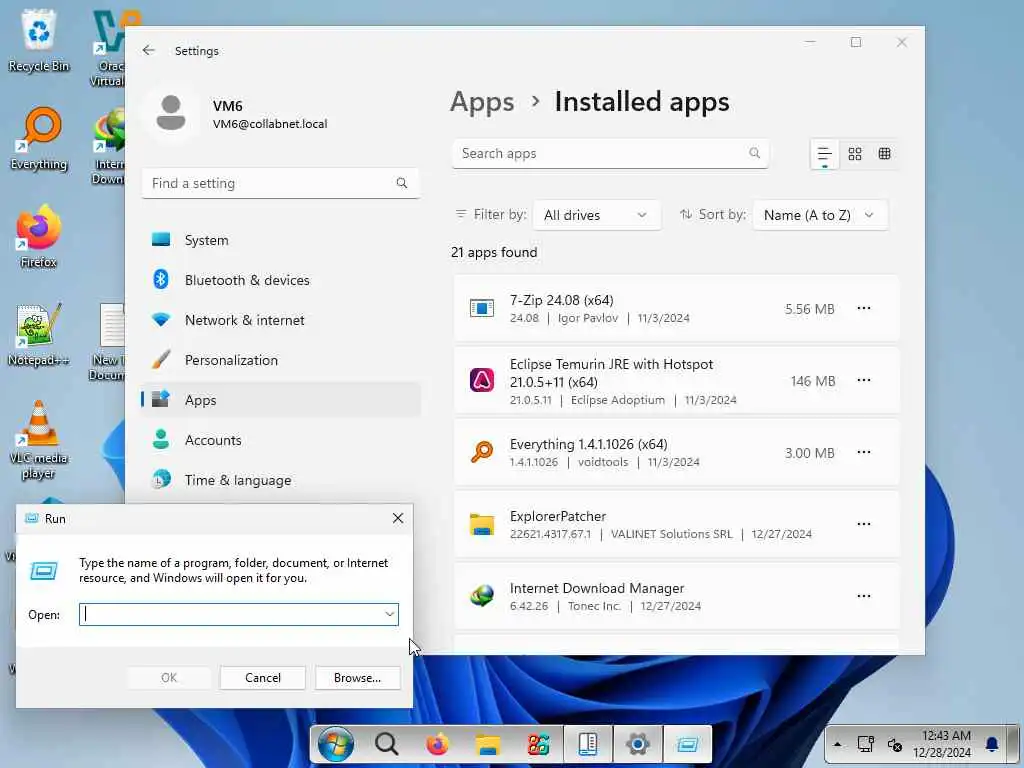1024x768 pixels.
Task: Select Firefox desktop shortcut
Action: (39, 236)
